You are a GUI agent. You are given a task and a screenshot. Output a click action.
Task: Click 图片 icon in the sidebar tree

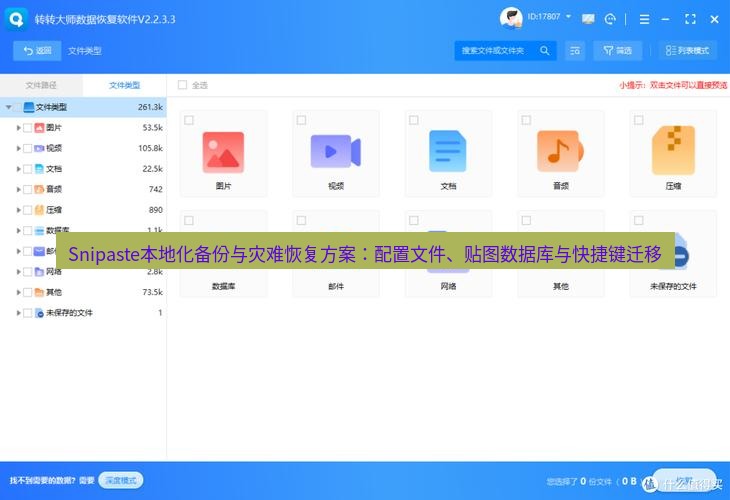(x=40, y=128)
